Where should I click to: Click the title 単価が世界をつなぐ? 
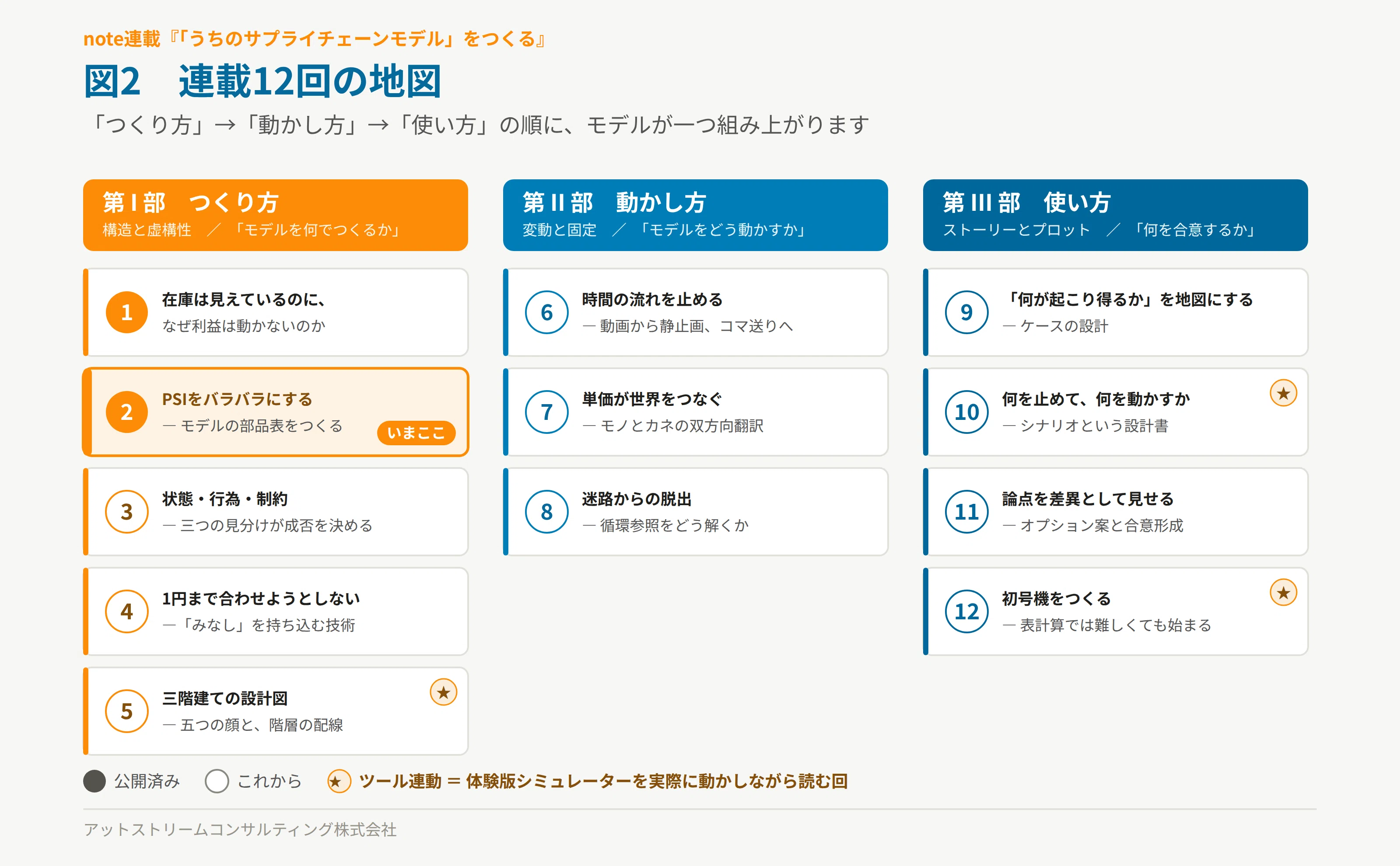pos(652,399)
